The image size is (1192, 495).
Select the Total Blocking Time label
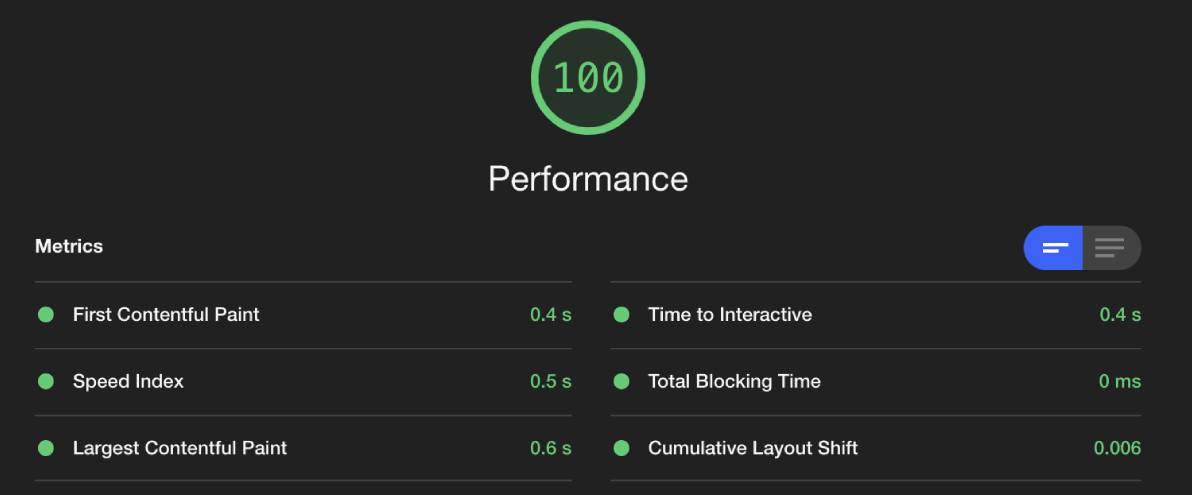pos(734,382)
